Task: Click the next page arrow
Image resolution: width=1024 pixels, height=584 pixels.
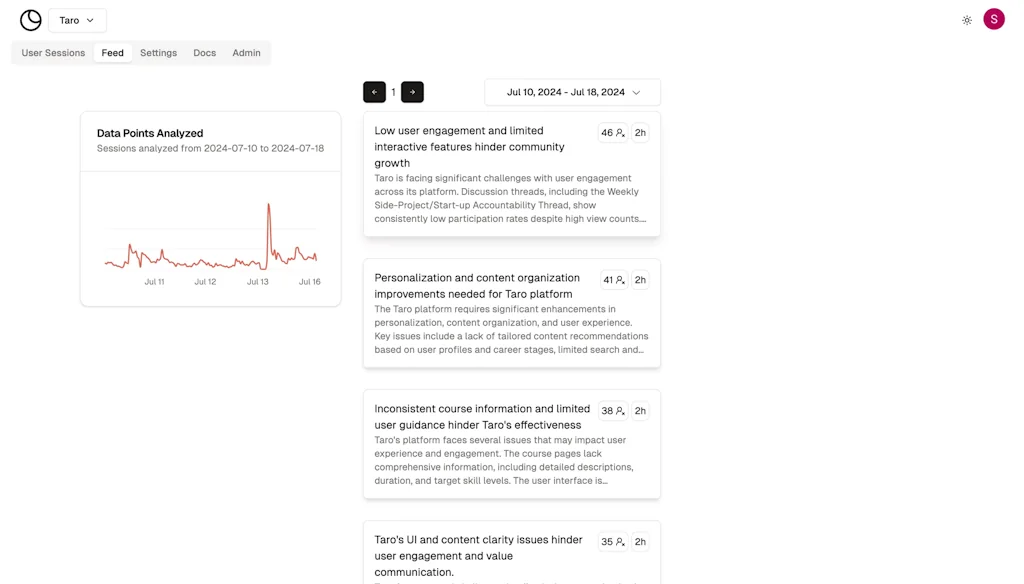Action: click(412, 91)
